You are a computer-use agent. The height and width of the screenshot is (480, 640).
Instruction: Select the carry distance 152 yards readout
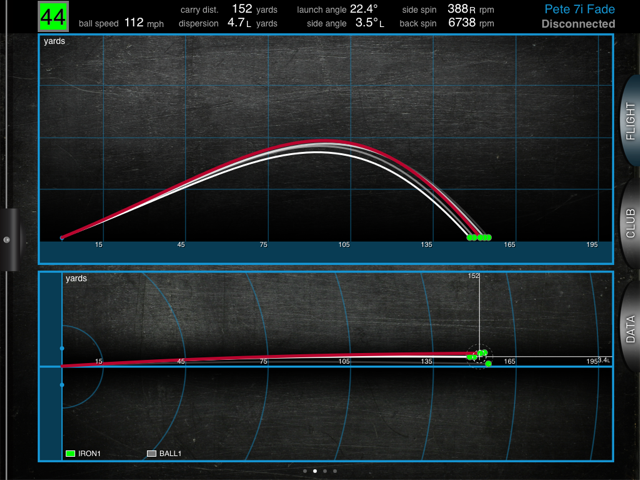241,8
